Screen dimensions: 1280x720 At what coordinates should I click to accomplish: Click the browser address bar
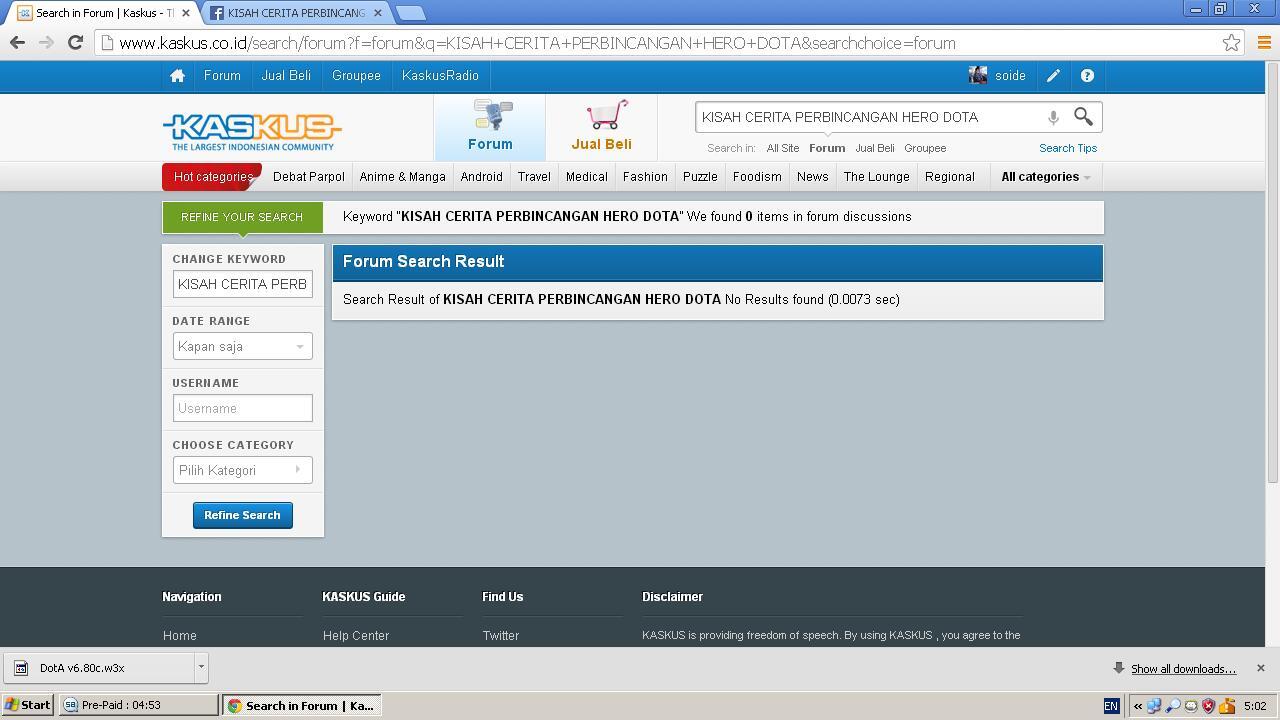[x=660, y=43]
